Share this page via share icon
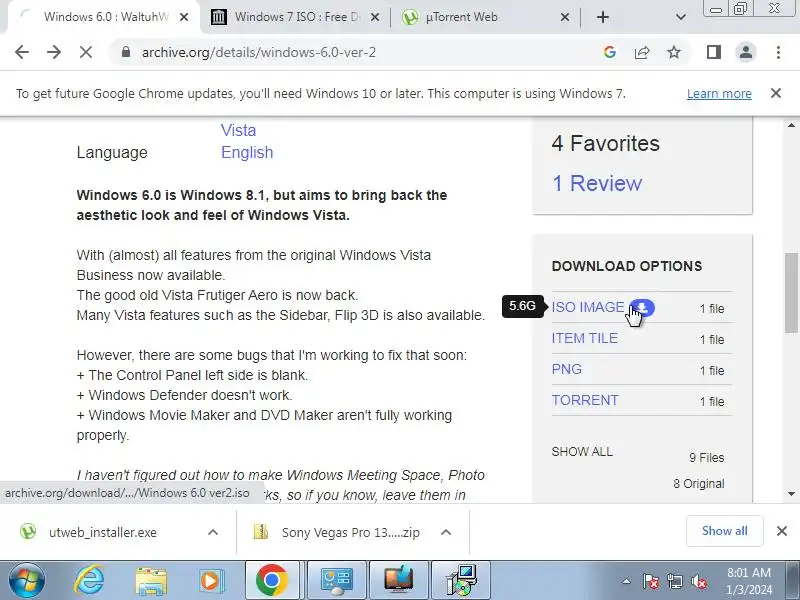Image resolution: width=800 pixels, height=600 pixels. (x=642, y=52)
